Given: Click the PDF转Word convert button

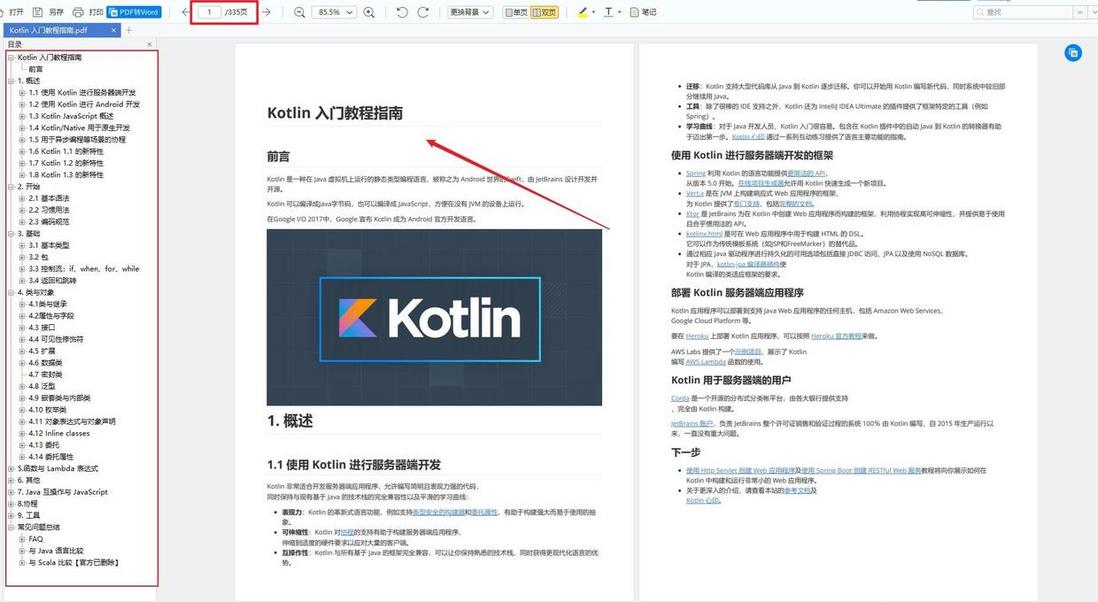Looking at the screenshot, I should (x=134, y=12).
